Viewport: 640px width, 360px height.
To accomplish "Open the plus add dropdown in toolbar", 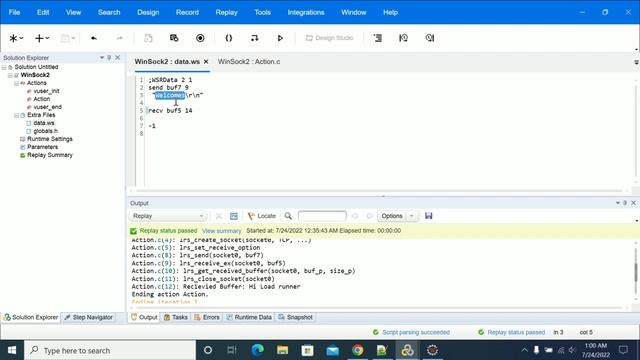I will click(42, 38).
